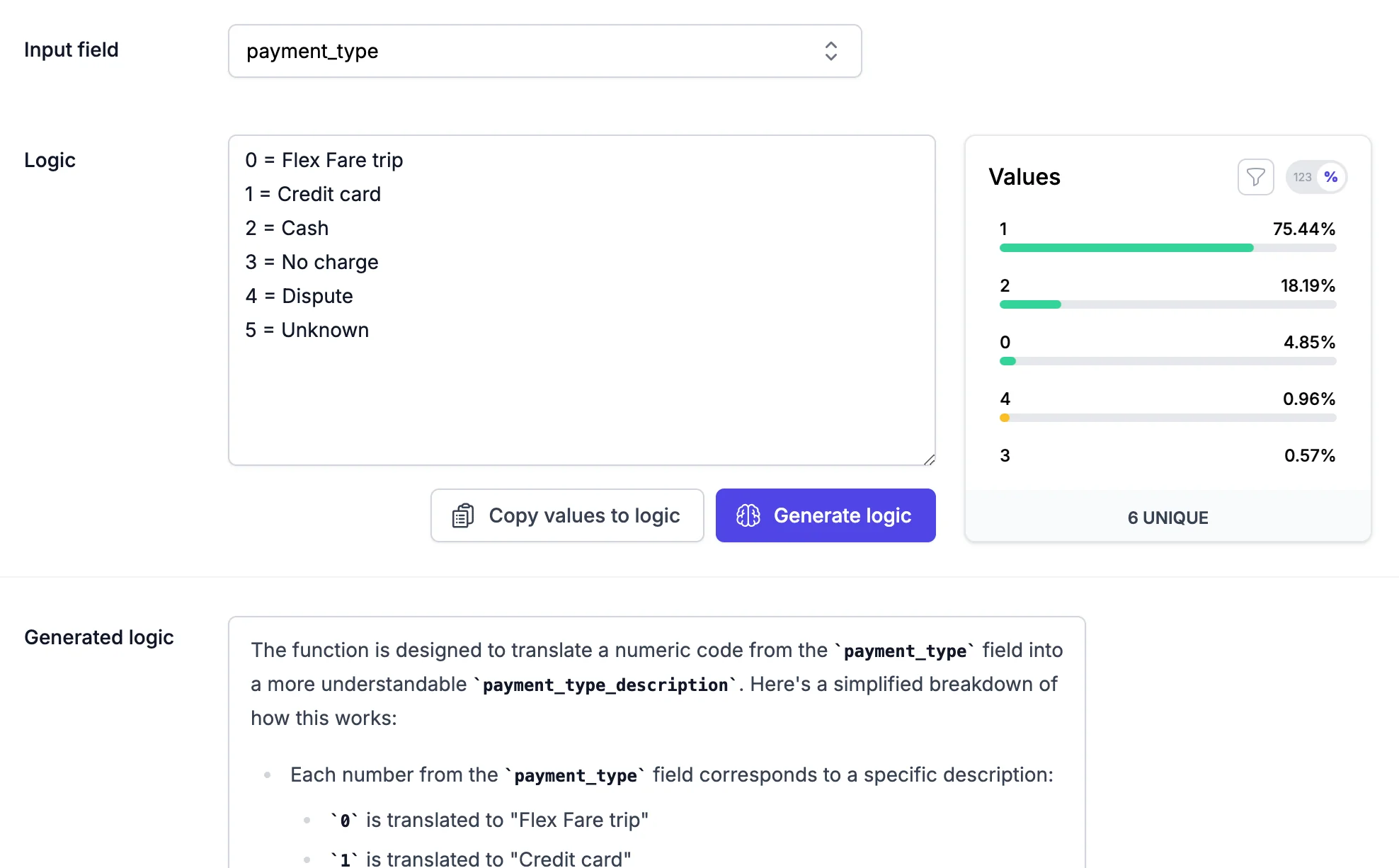This screenshot has height=868, width=1399.
Task: Select the value 1 row showing 75.44%
Action: [1167, 229]
